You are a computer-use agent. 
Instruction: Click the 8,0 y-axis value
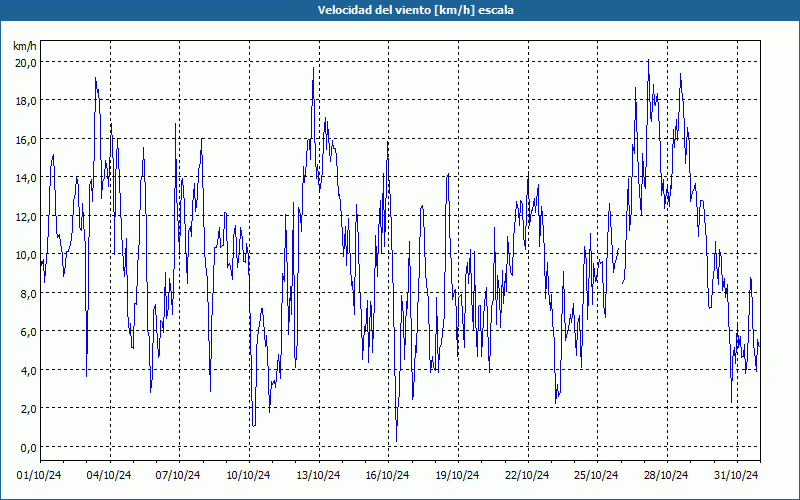click(29, 294)
